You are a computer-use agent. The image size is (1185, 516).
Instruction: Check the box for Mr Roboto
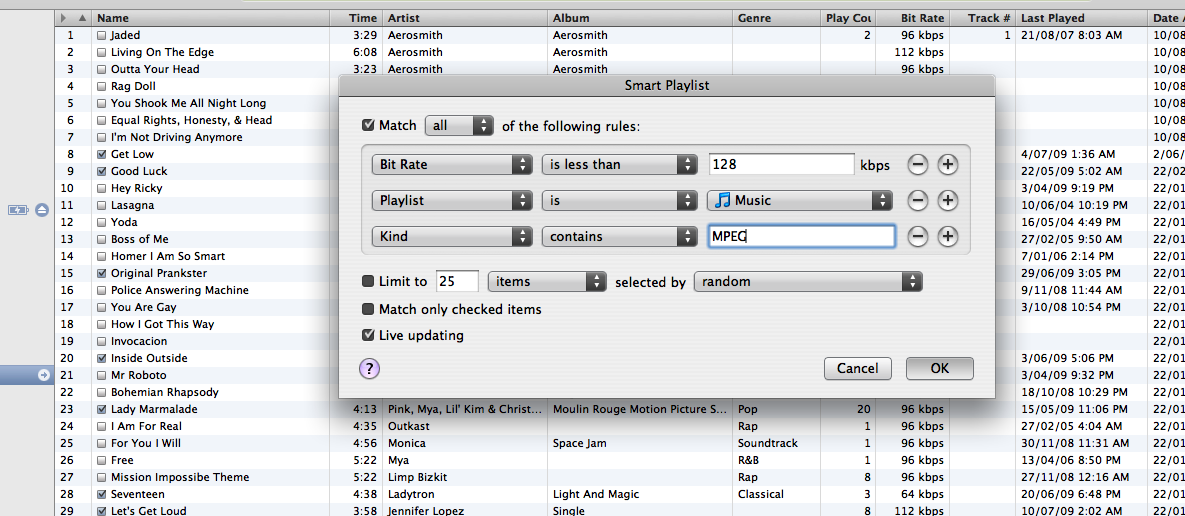(x=102, y=375)
